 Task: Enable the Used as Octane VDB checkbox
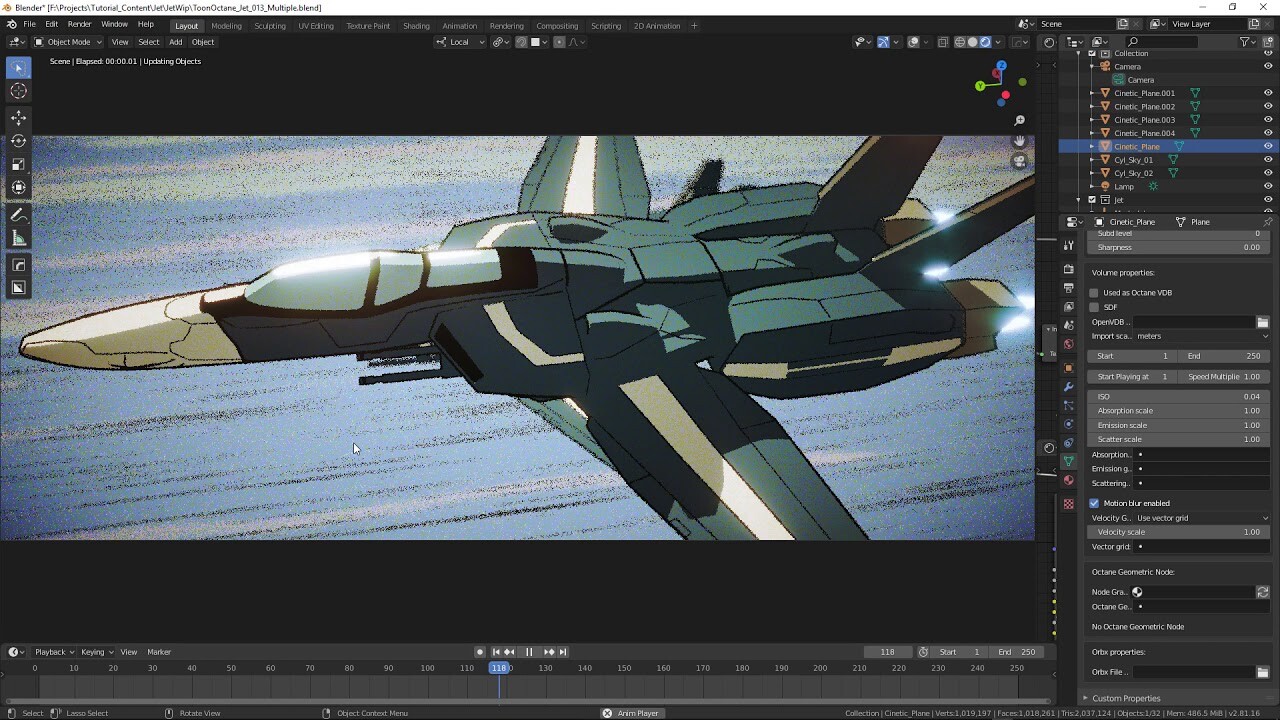[x=1094, y=291]
